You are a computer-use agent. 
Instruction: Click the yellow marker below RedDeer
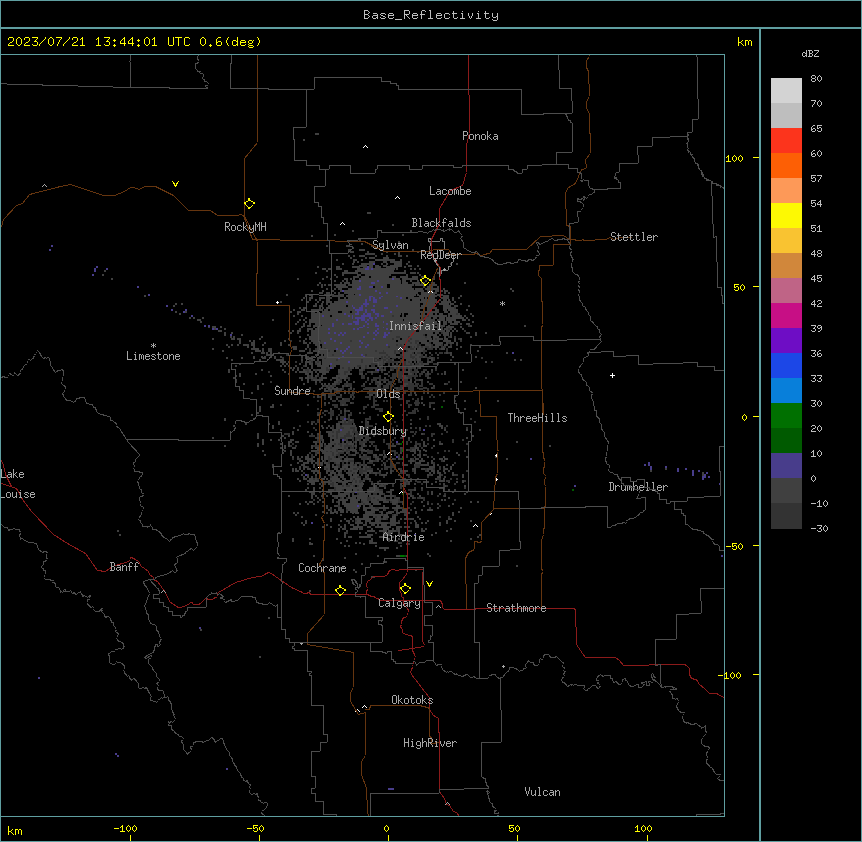[x=426, y=281]
